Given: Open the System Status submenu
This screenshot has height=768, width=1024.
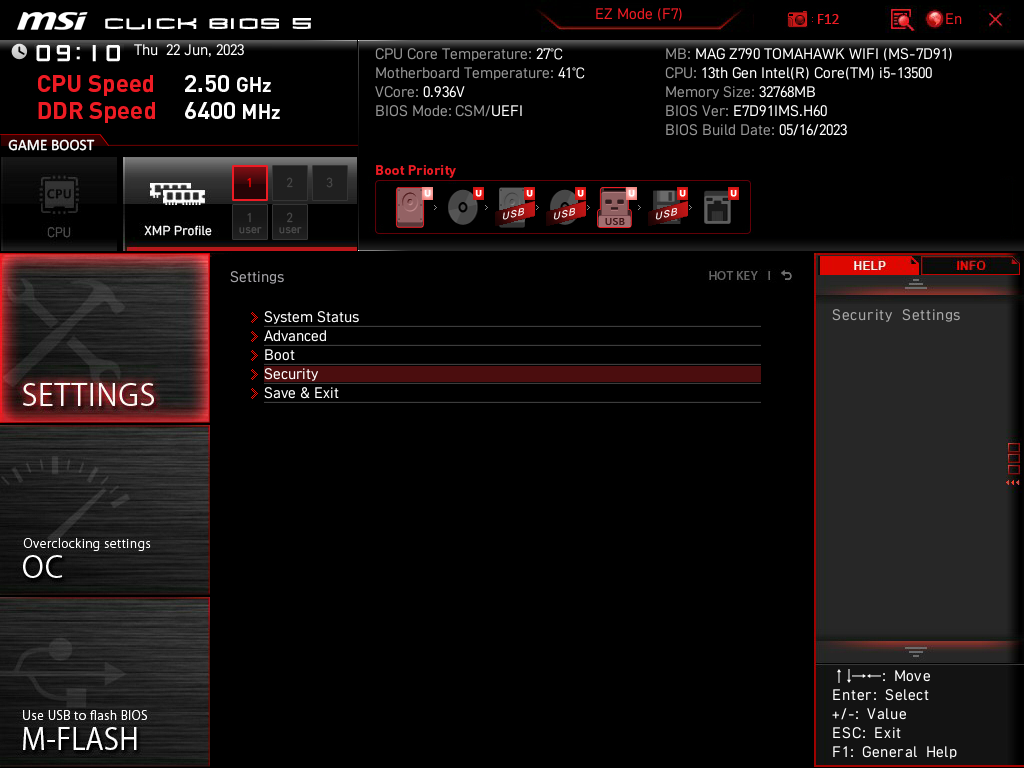Looking at the screenshot, I should [512, 317].
